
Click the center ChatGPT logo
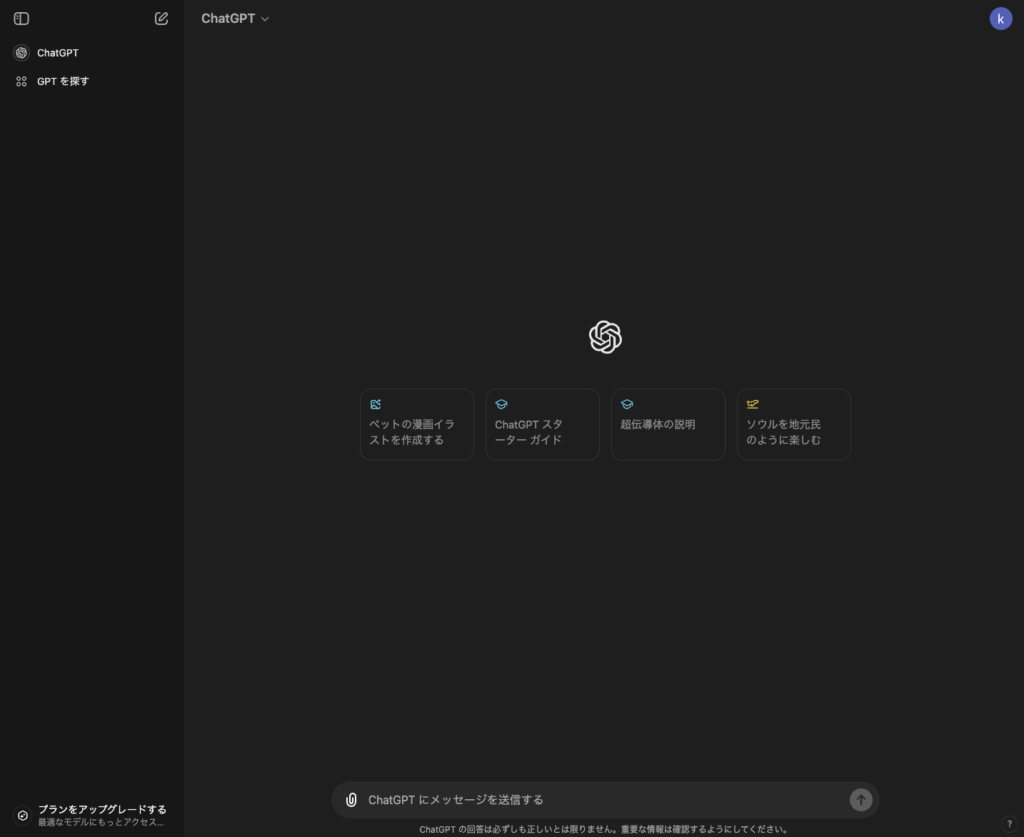[x=605, y=337]
